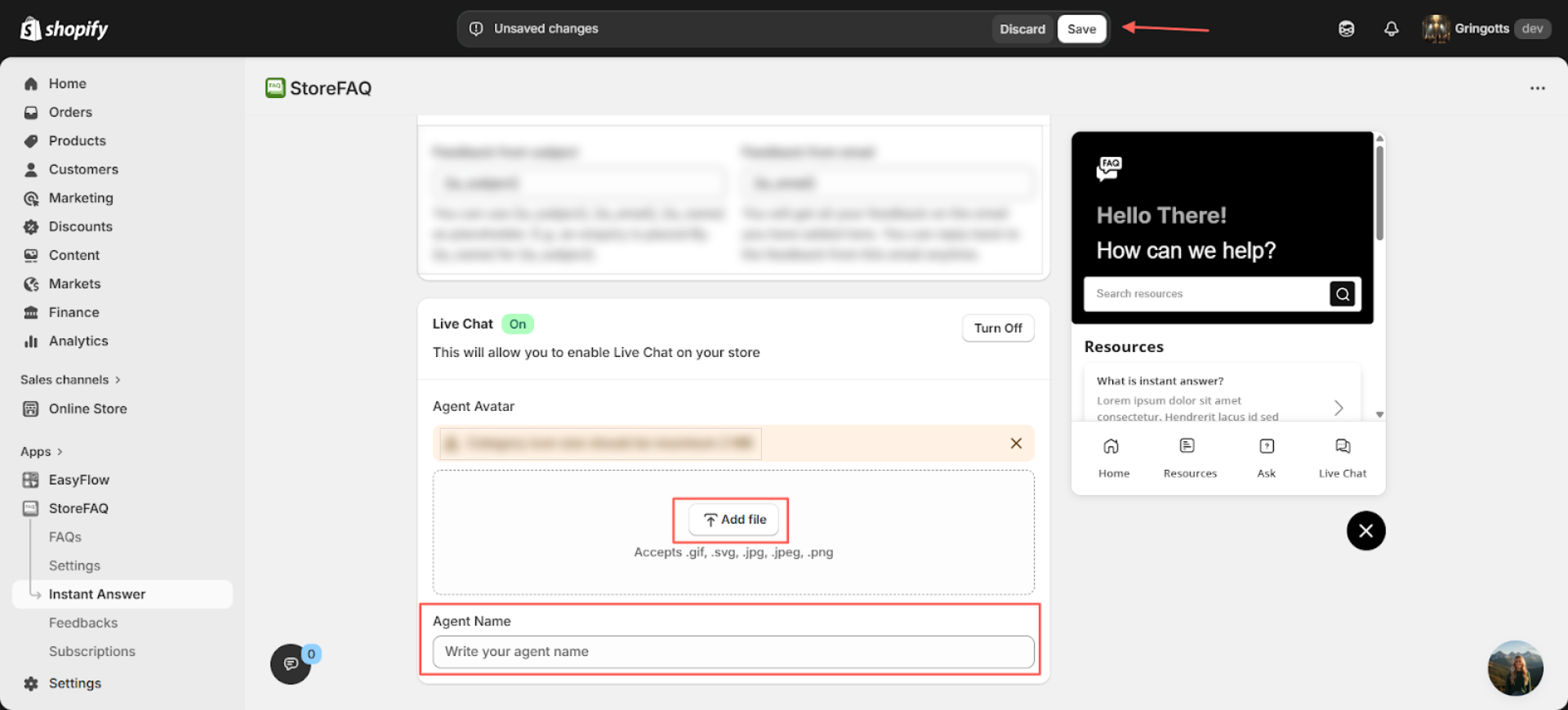Click the Shopify logo

pyautogui.click(x=64, y=29)
